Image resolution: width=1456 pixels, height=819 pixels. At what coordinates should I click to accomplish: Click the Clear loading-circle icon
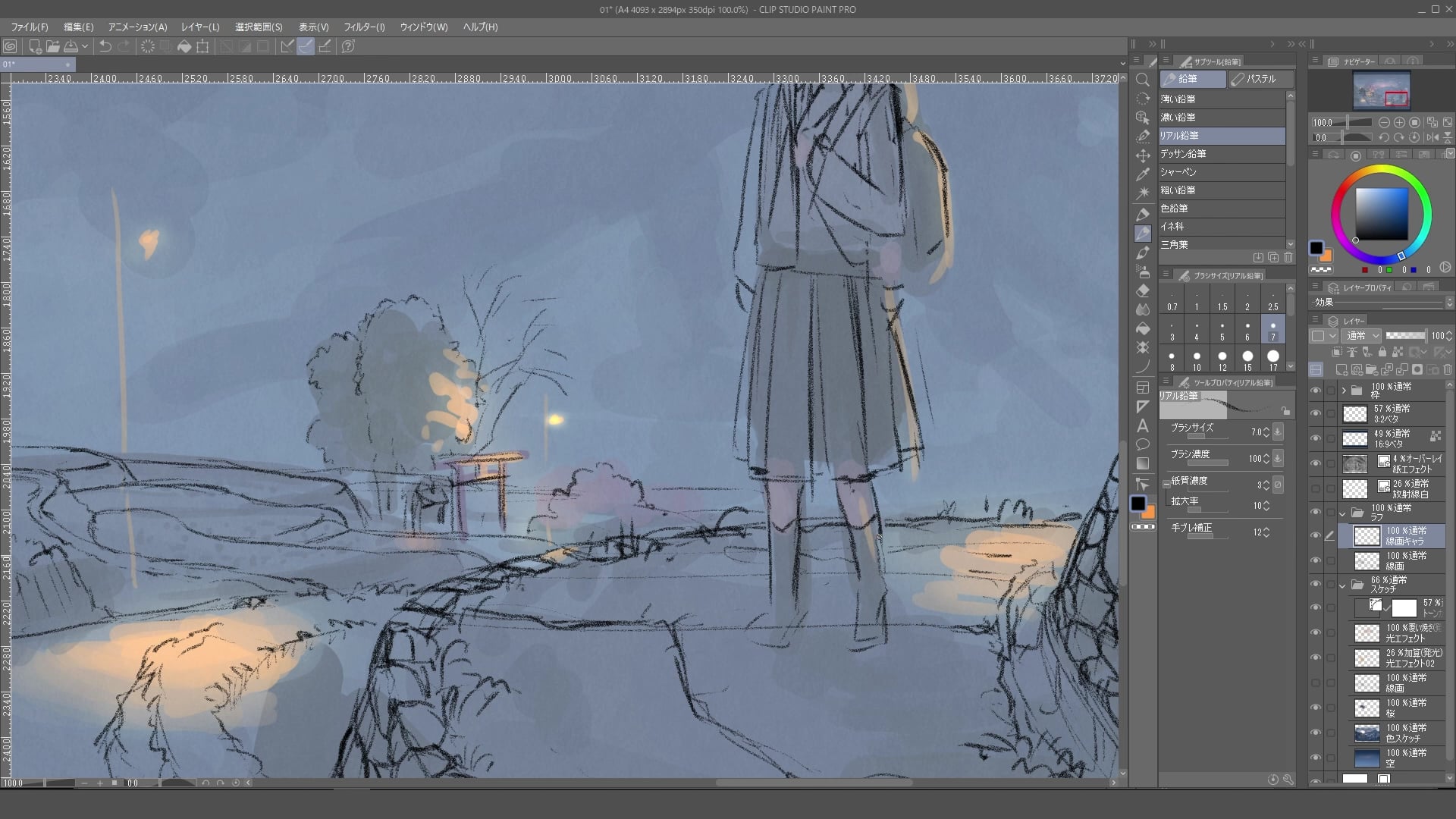(148, 46)
